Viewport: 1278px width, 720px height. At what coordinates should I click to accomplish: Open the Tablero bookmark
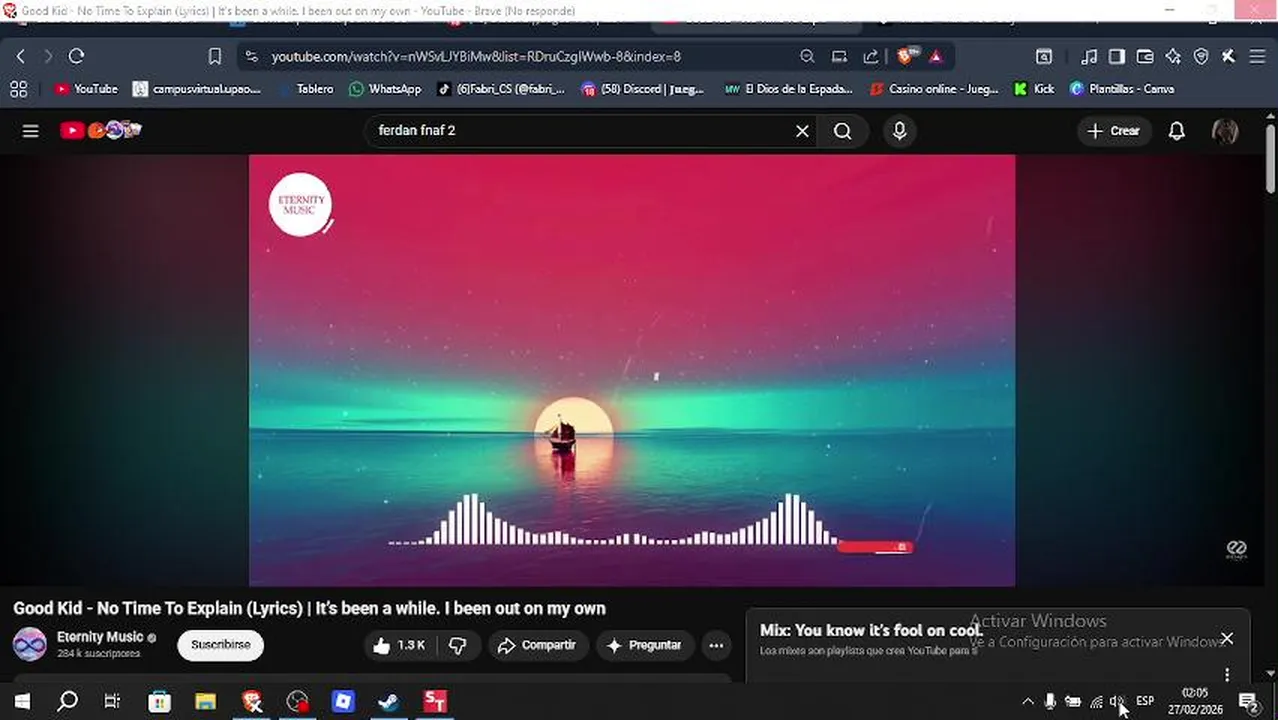point(305,89)
